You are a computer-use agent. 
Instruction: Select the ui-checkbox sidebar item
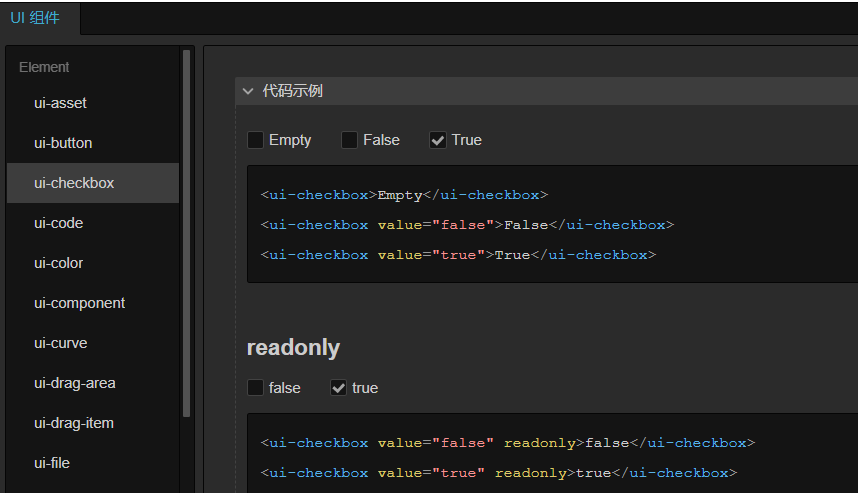[74, 183]
